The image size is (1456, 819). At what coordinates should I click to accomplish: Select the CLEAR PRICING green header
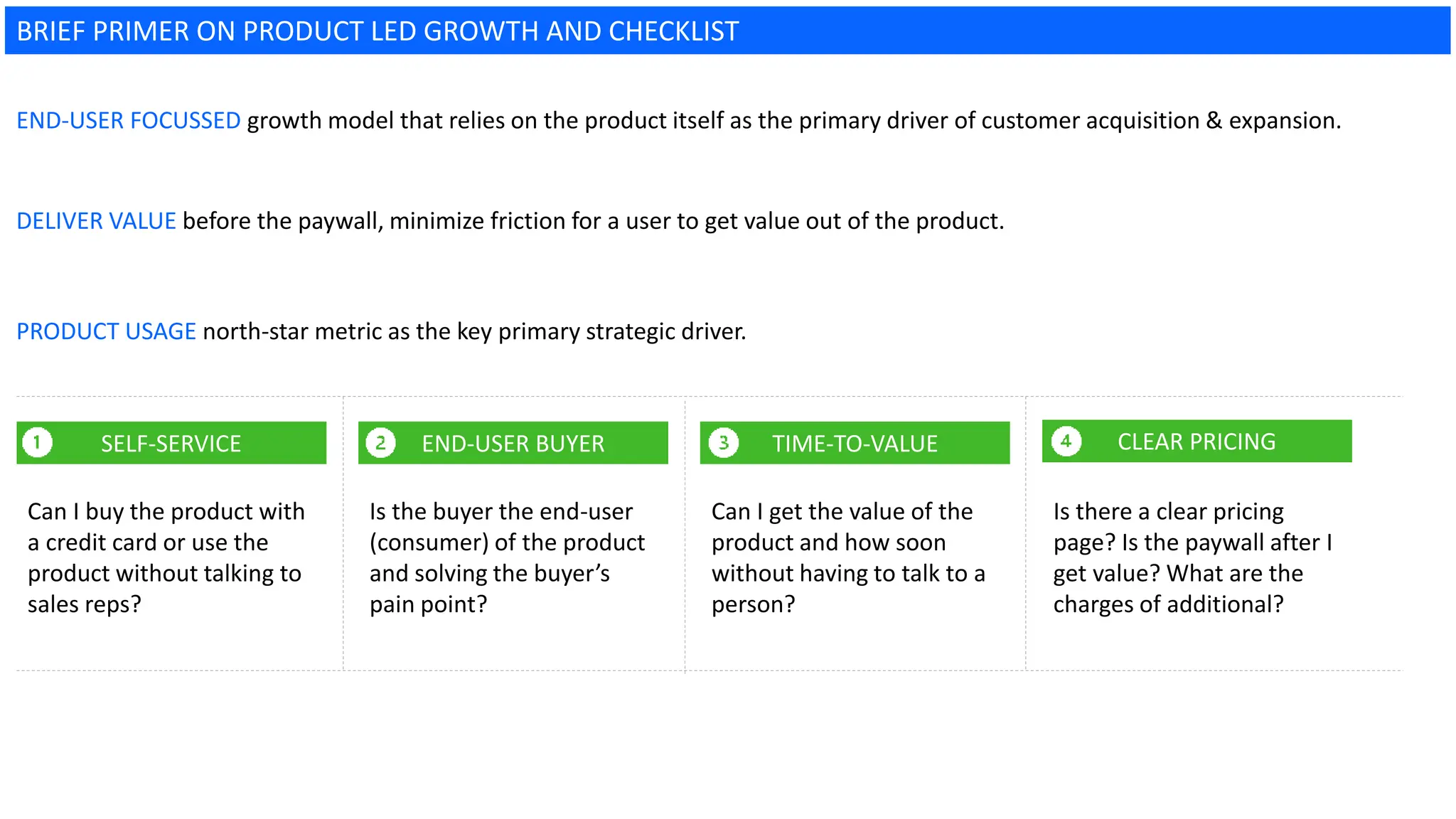1197,441
